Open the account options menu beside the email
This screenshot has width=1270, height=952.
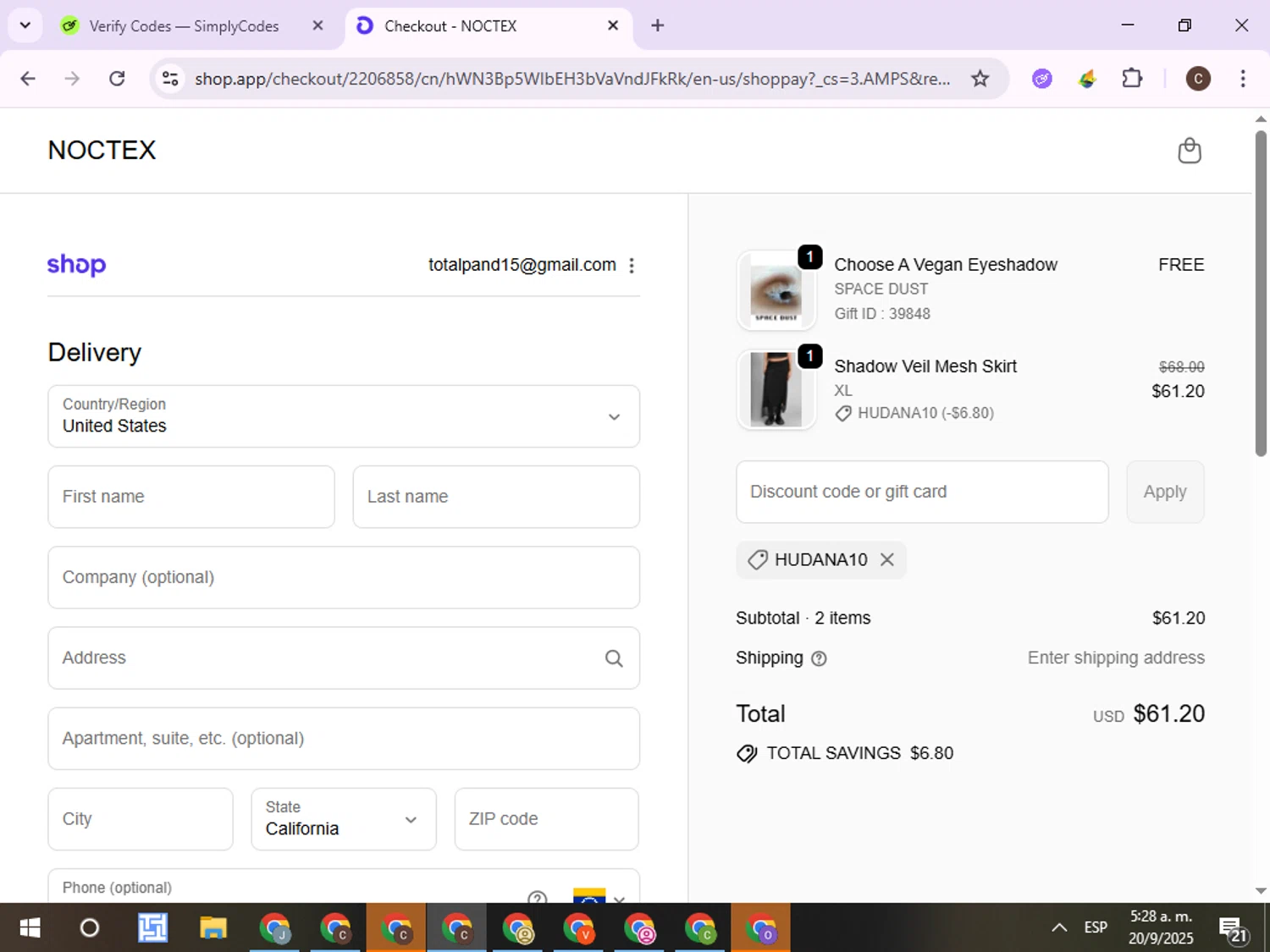632,266
